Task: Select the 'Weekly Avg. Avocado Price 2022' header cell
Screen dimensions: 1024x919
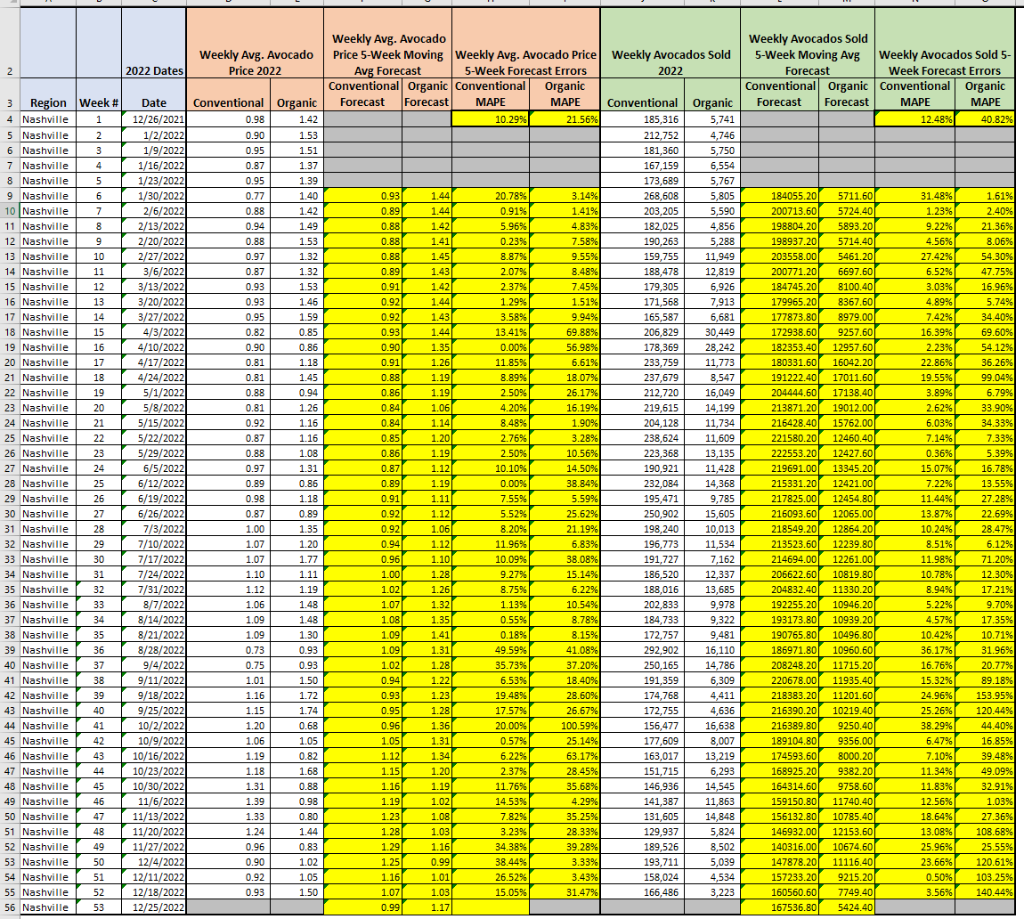Action: (x=255, y=42)
